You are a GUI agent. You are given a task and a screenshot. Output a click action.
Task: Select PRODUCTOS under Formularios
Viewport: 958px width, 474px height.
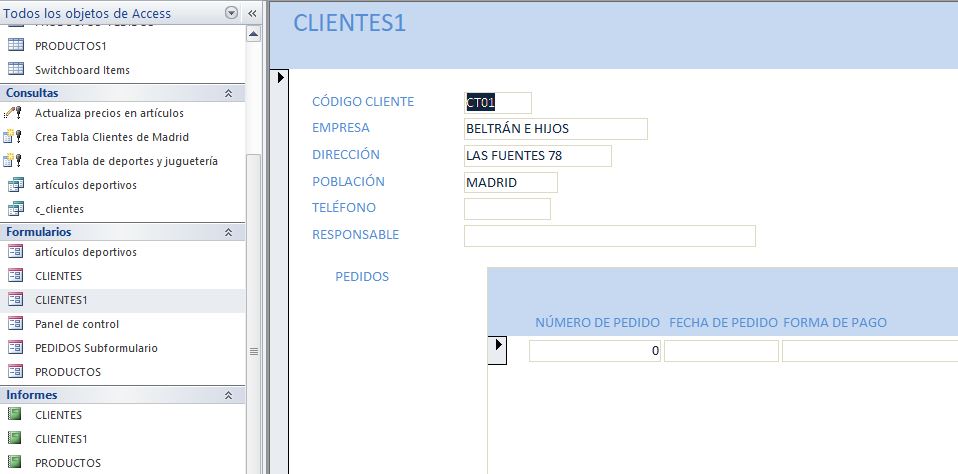pyautogui.click(x=68, y=371)
